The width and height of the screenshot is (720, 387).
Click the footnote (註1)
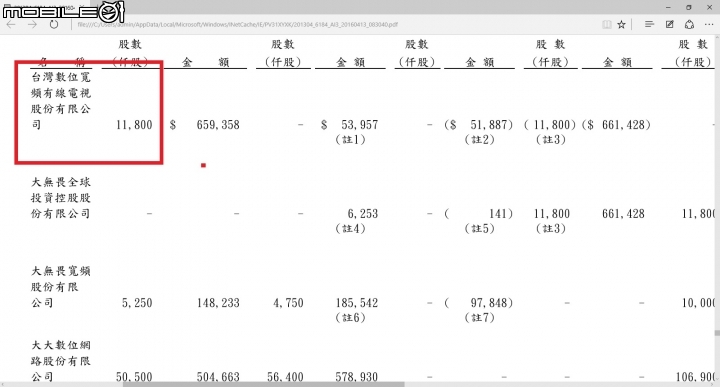[350, 140]
